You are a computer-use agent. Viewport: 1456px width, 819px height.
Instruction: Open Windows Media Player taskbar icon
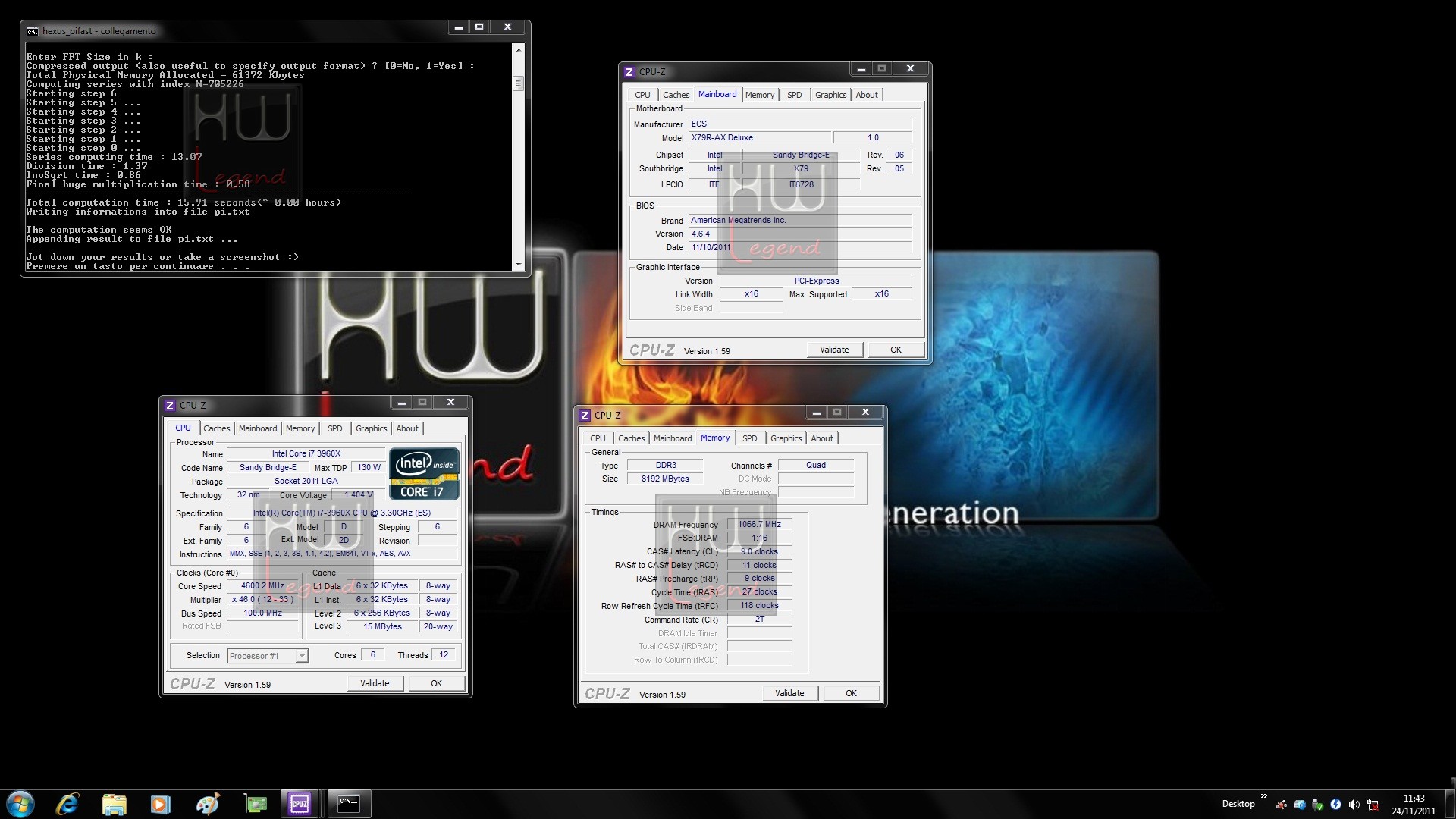point(160,804)
